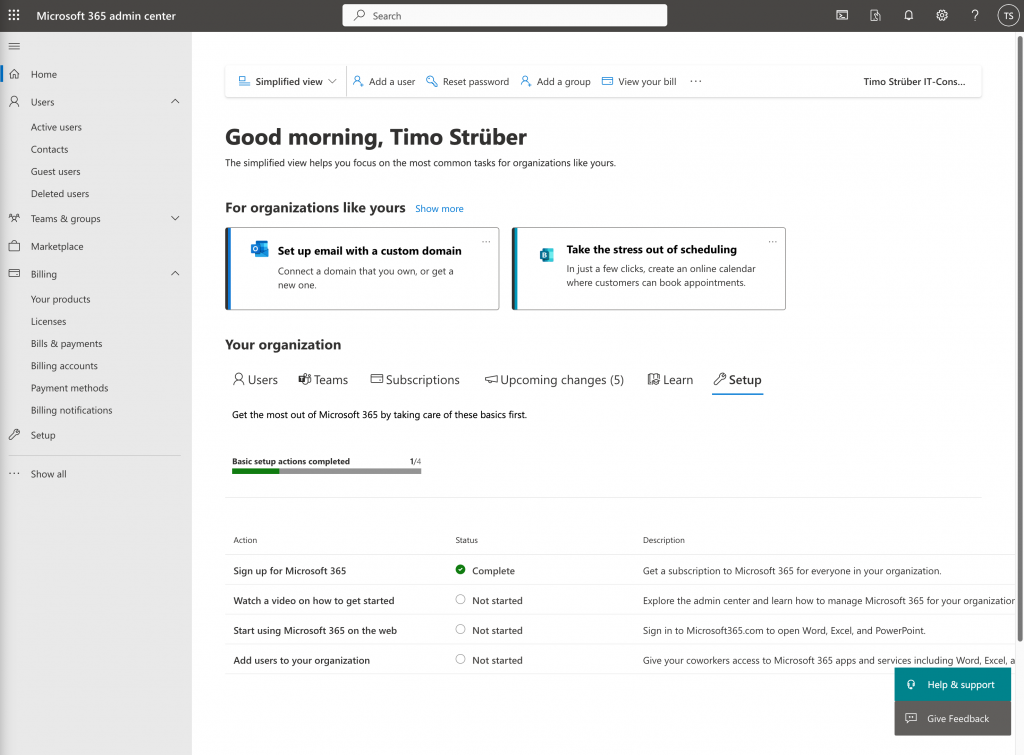Open more options on scheduling card
Viewport: 1024px width, 755px height.
[772, 241]
